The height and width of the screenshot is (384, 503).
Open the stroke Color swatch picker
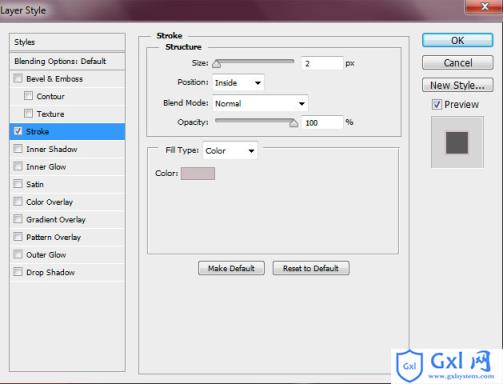coord(198,173)
